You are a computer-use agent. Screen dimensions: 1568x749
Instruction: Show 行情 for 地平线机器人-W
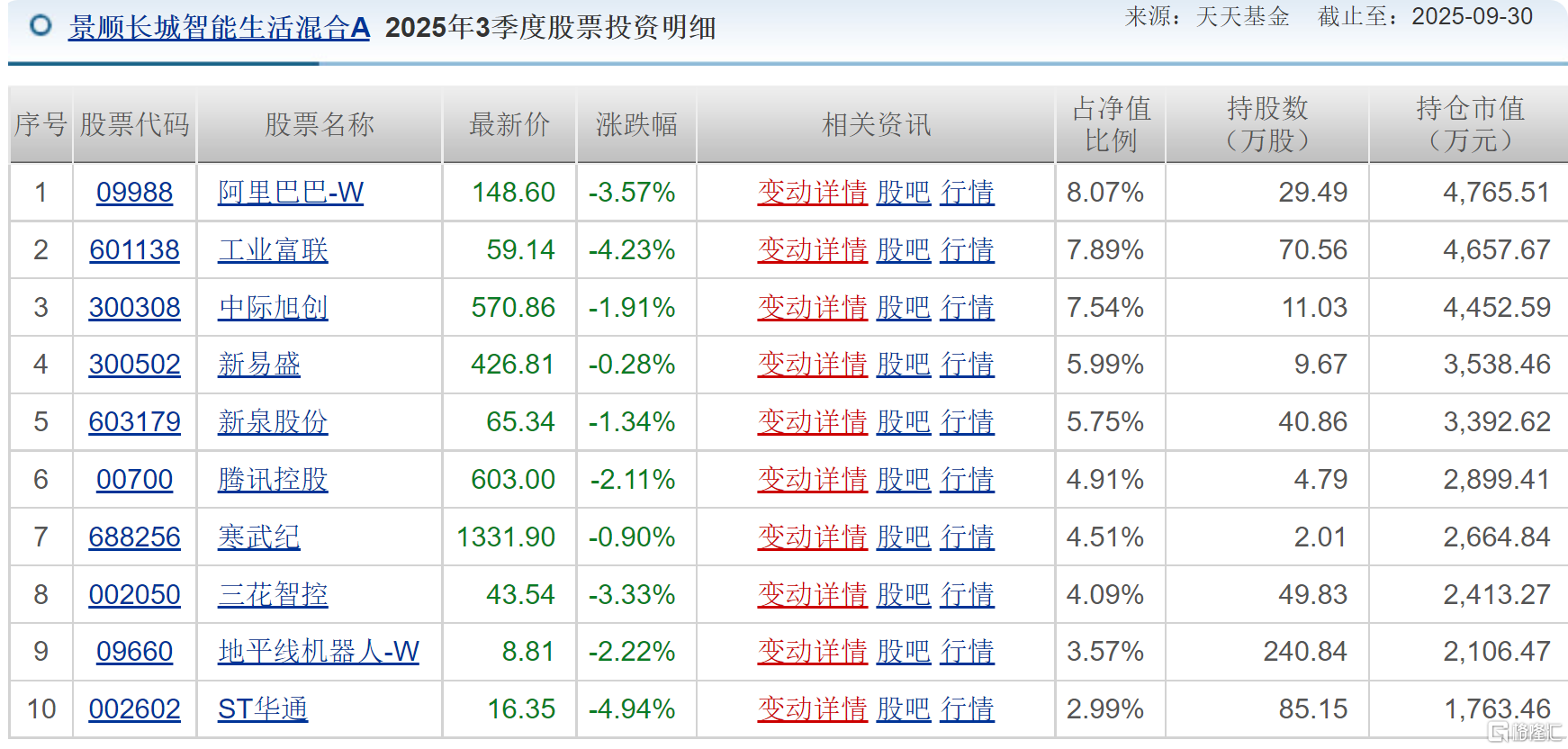[x=968, y=652]
